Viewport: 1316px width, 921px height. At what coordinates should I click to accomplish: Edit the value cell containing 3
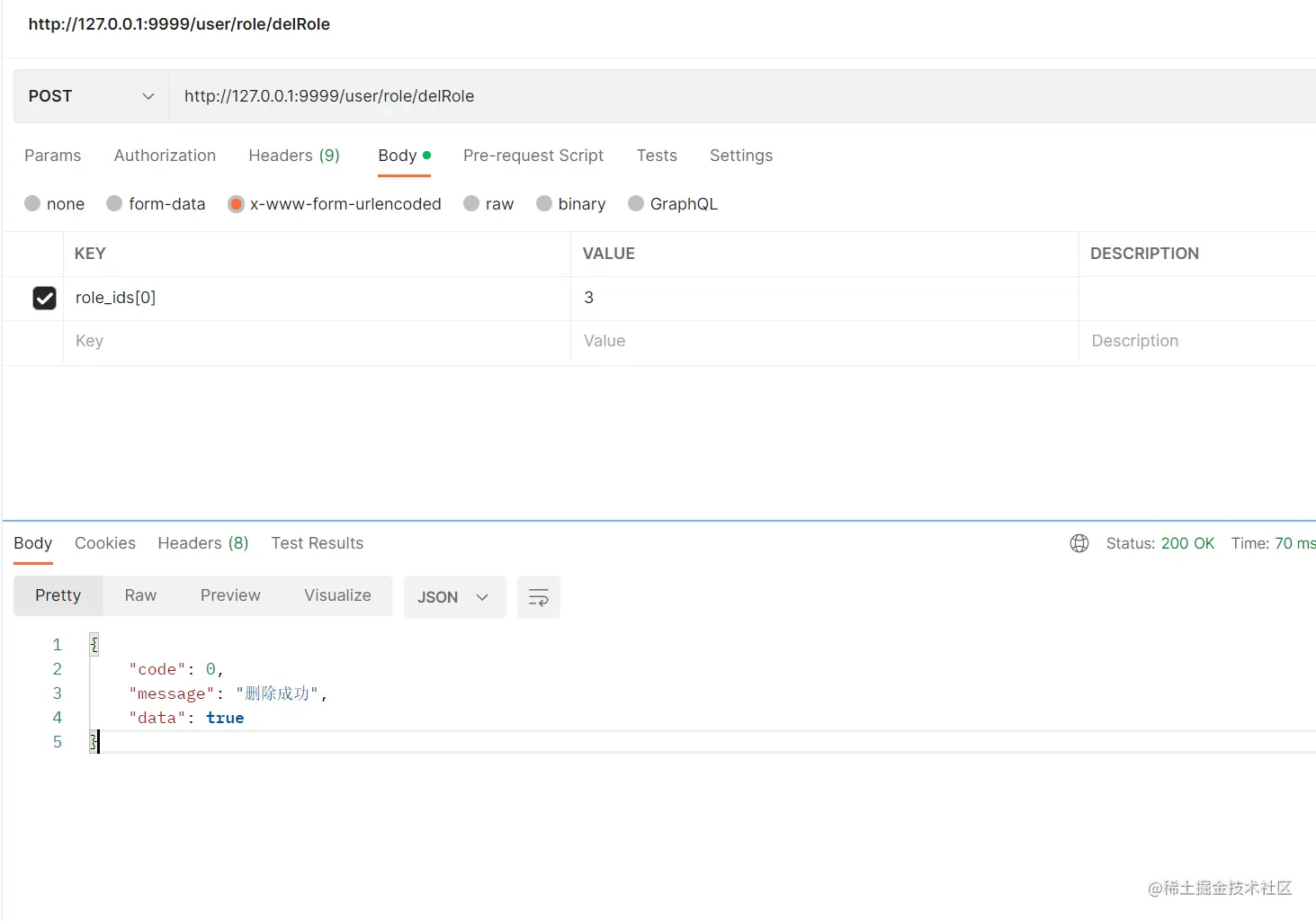(825, 298)
